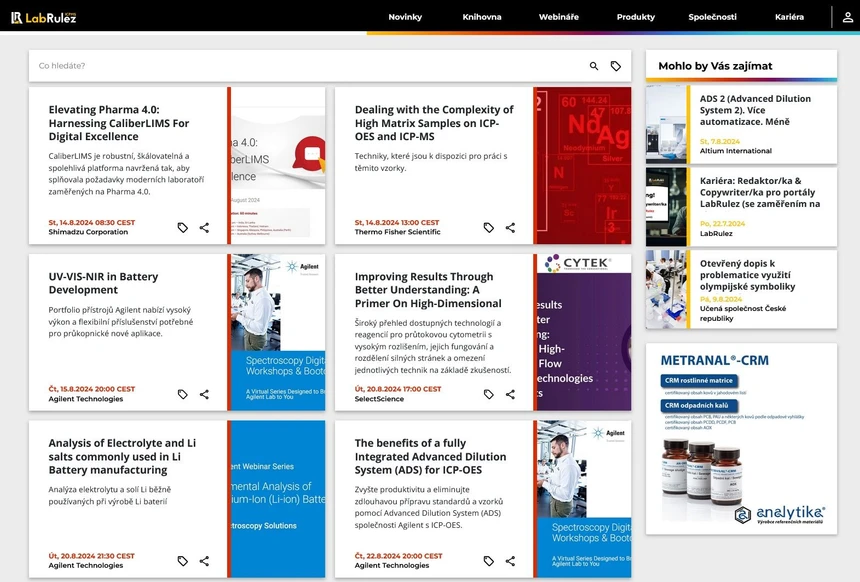Click tag icon on Analysis of Electrolyte card
The image size is (860, 582).
(183, 561)
